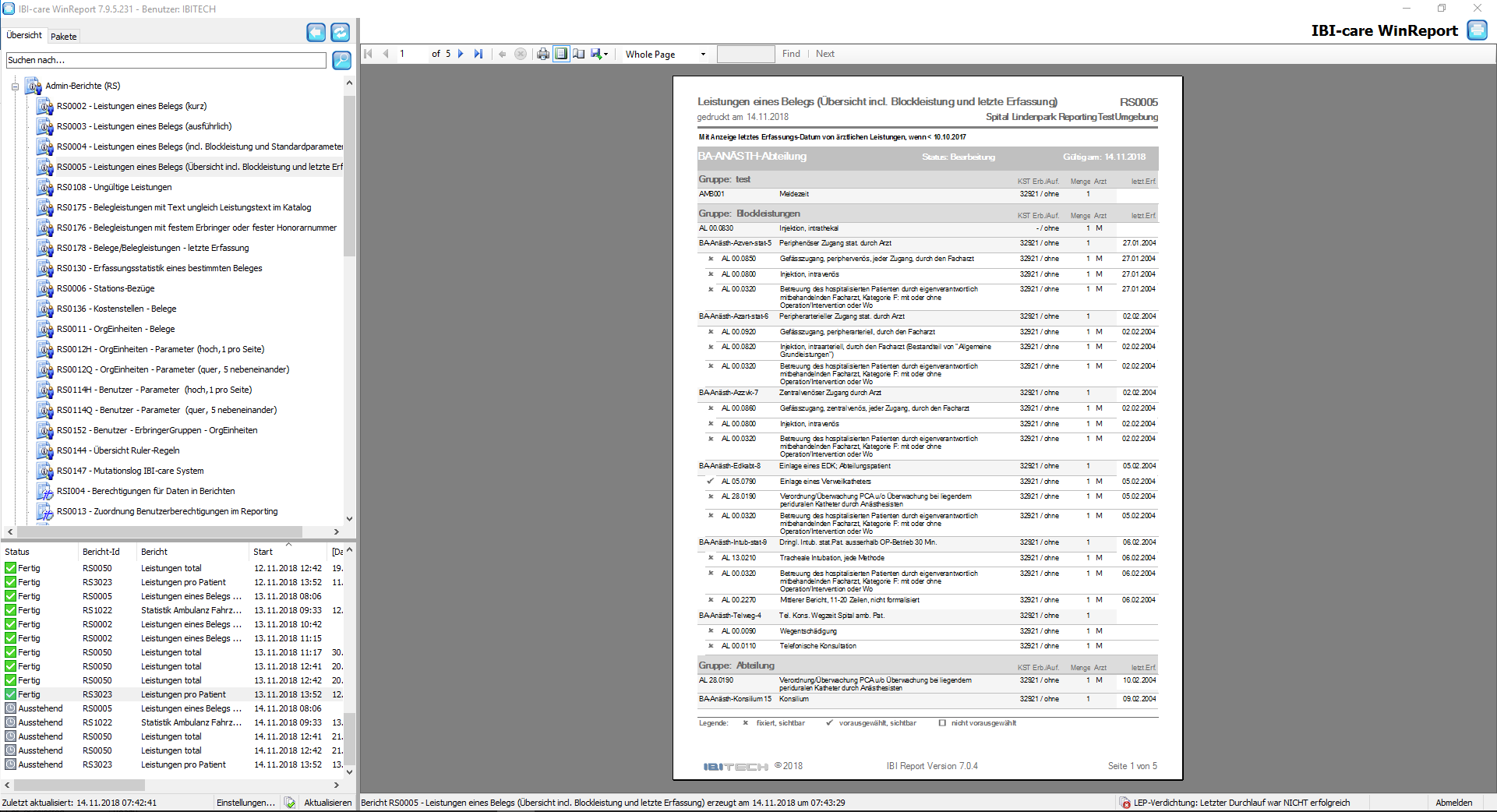Switch to the Pakete tab
The width and height of the screenshot is (1497, 812).
click(x=64, y=37)
